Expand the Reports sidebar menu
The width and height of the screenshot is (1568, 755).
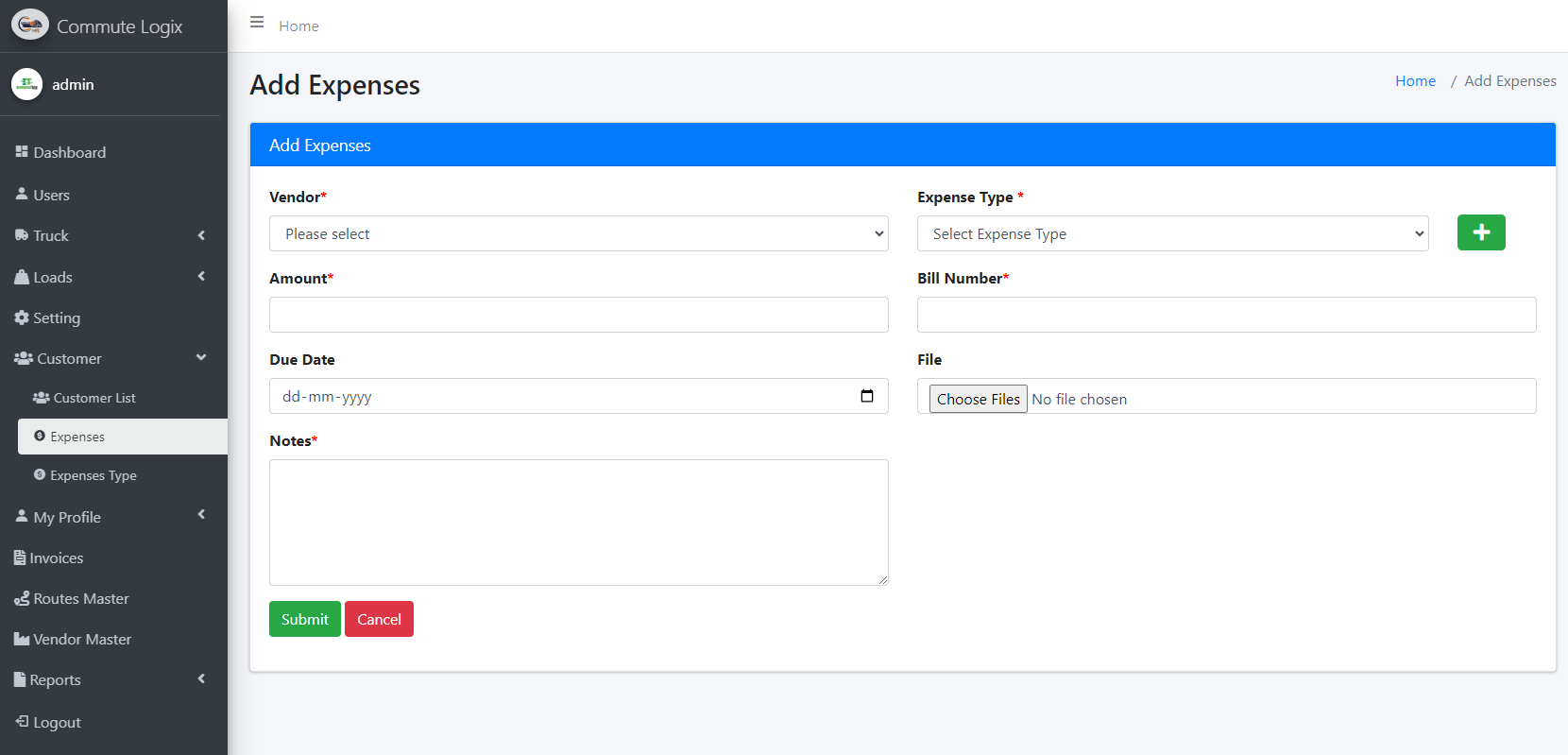(x=109, y=679)
